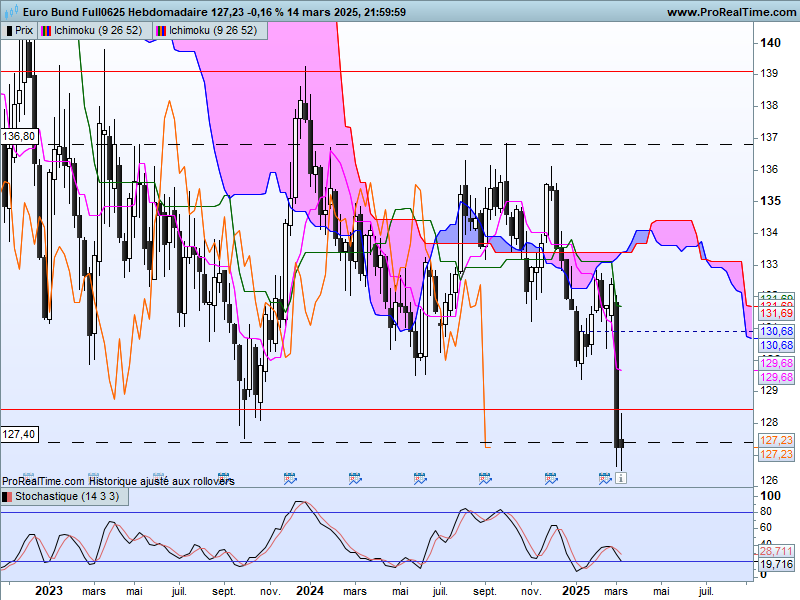Click the blue 130,68 axis label
This screenshot has width=800, height=600.
[776, 331]
